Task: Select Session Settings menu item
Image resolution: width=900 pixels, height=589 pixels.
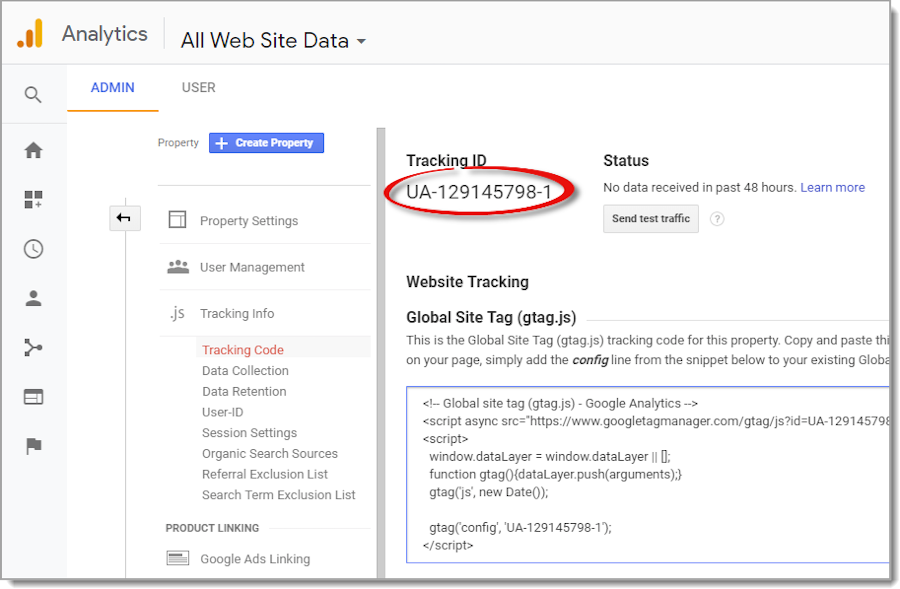Action: [x=249, y=432]
